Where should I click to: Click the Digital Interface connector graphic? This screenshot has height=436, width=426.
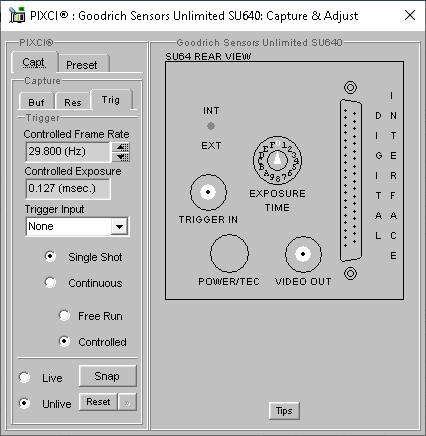coord(351,180)
